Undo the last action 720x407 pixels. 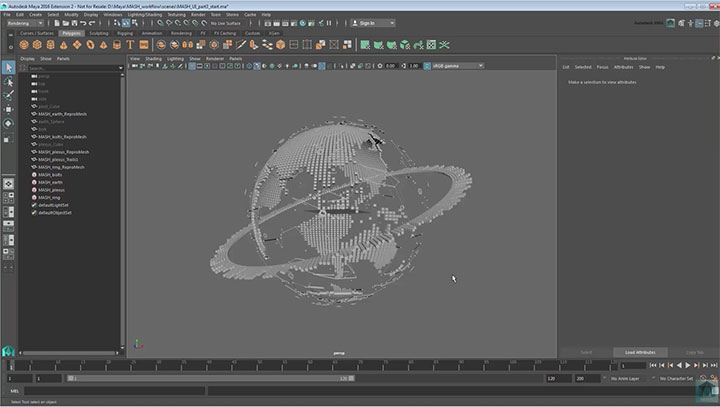pyautogui.click(x=83, y=23)
